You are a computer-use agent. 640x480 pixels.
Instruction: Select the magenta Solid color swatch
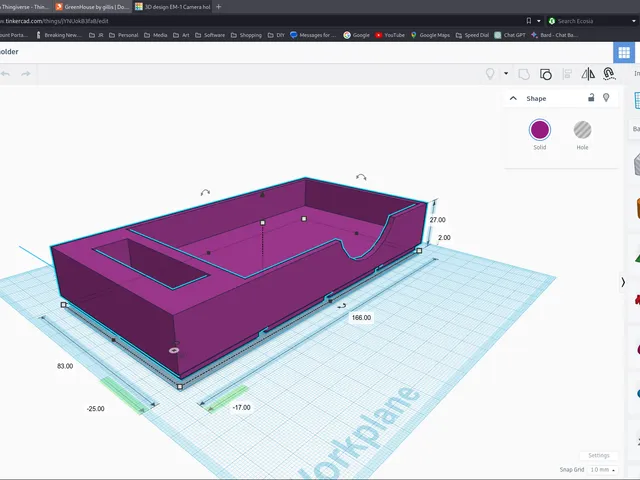point(540,130)
